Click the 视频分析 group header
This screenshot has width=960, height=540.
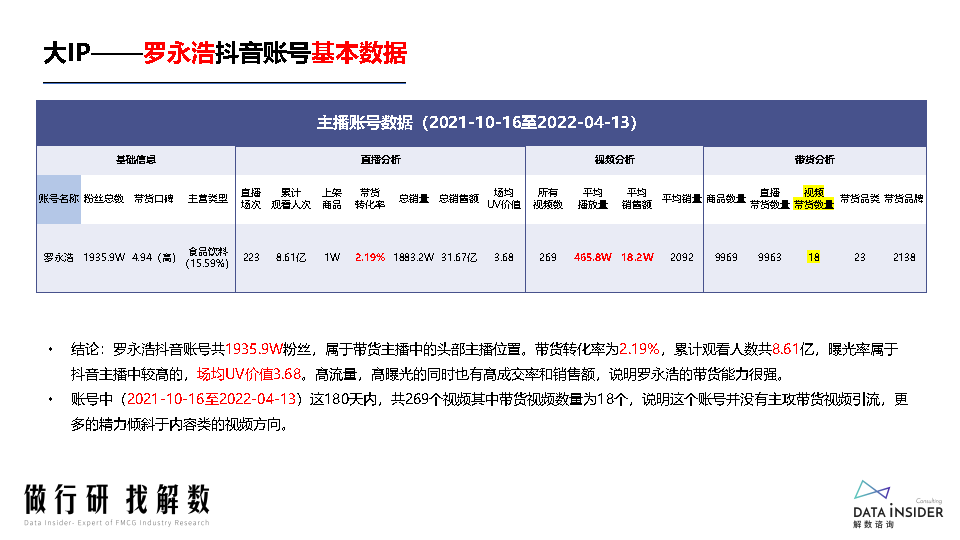tap(614, 160)
